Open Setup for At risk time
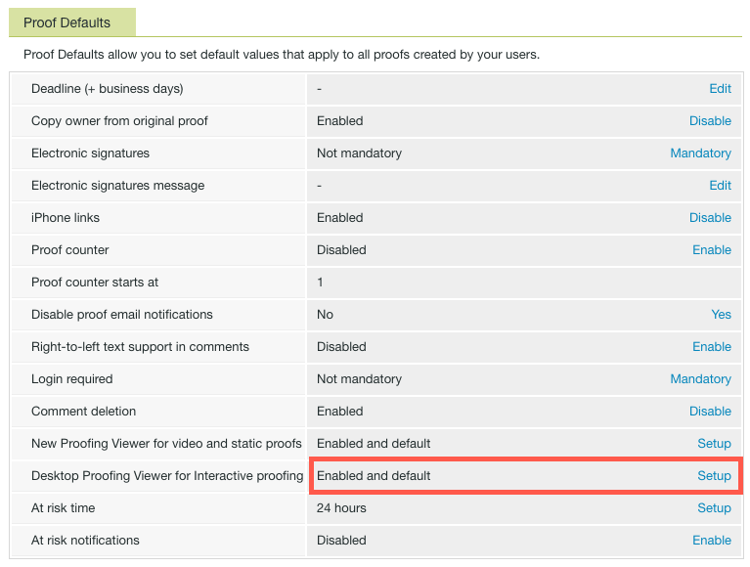The image size is (750, 567). point(714,508)
